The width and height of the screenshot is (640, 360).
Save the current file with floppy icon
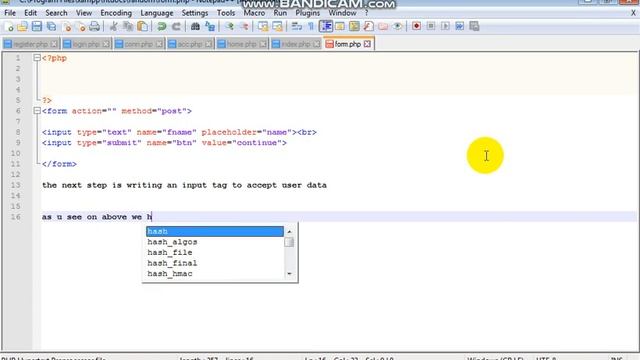click(x=37, y=27)
